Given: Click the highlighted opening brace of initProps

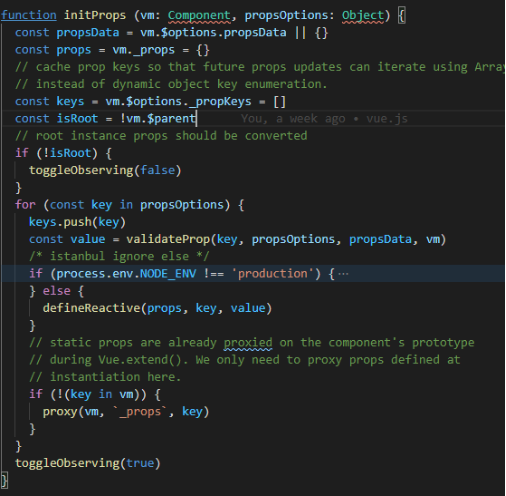Looking at the screenshot, I should tap(402, 15).
